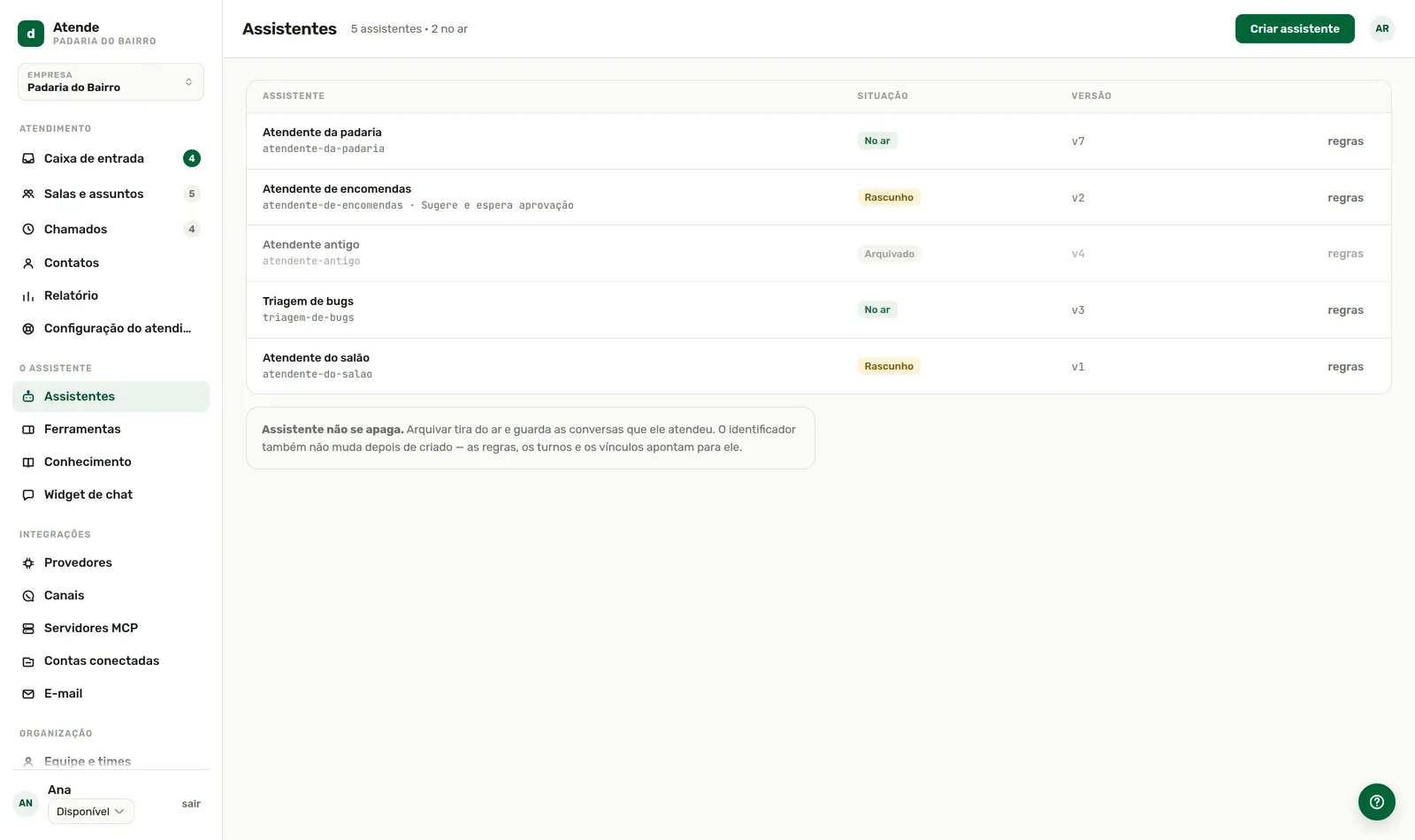Click the Contatos person icon
Screen dimensions: 1415x840
pyautogui.click(x=28, y=263)
